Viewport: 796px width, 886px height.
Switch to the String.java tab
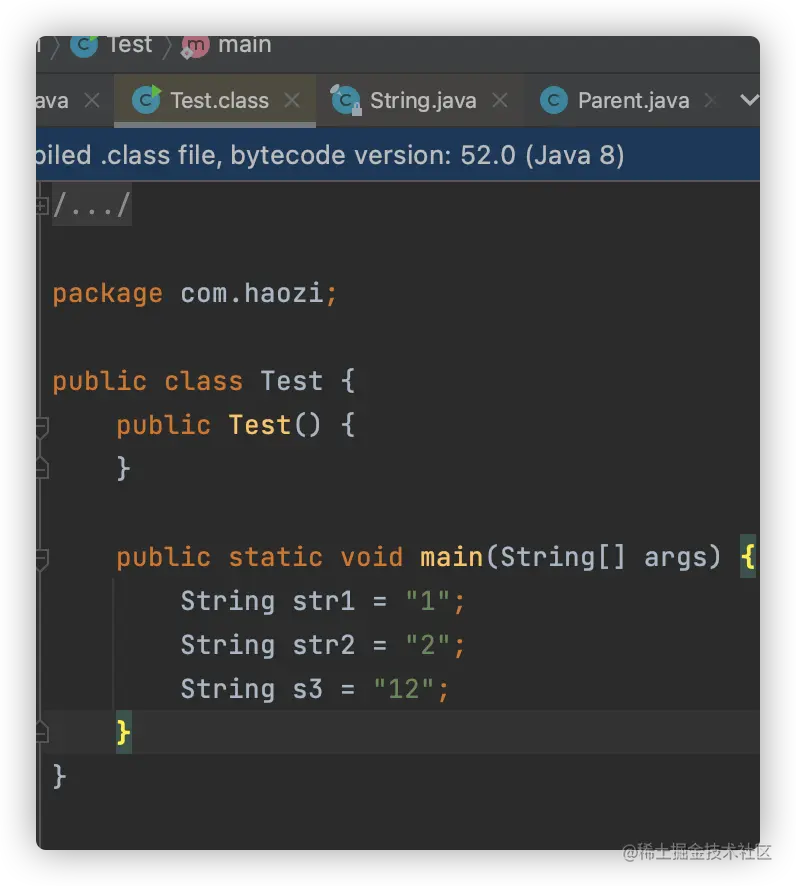click(423, 100)
